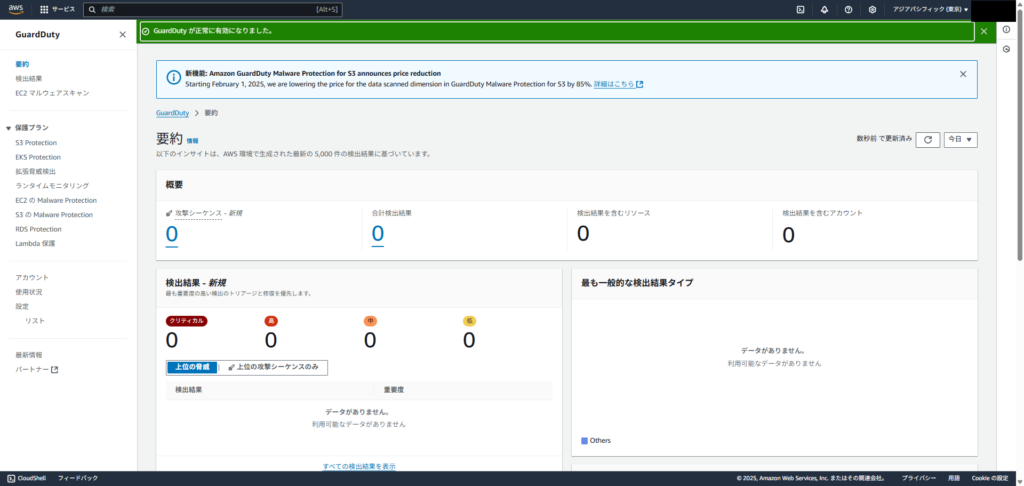Image resolution: width=1024 pixels, height=486 pixels.
Task: Open the アジアパシフィック (東京) region dropdown
Action: click(x=931, y=10)
